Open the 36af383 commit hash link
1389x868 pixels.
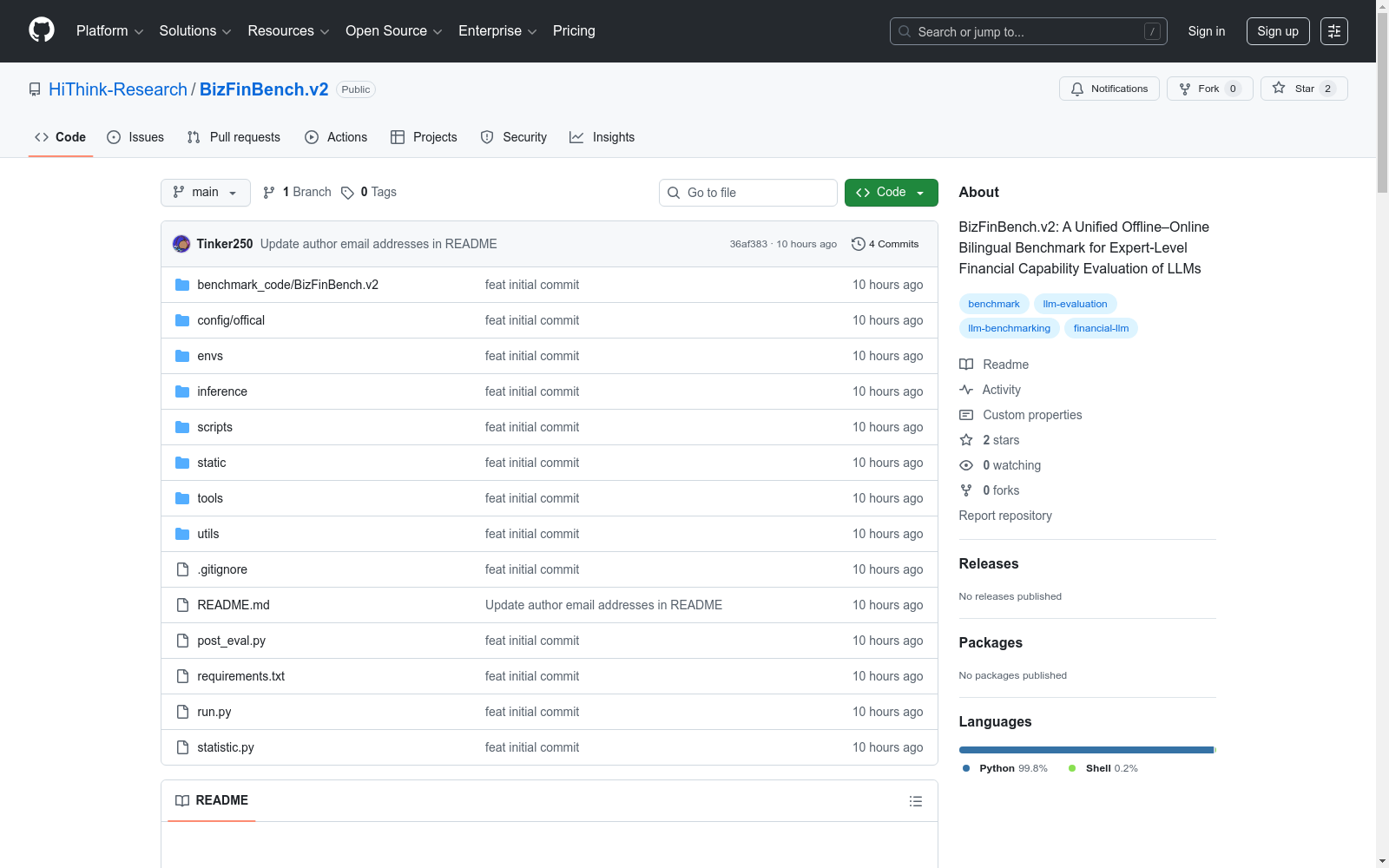(x=748, y=244)
